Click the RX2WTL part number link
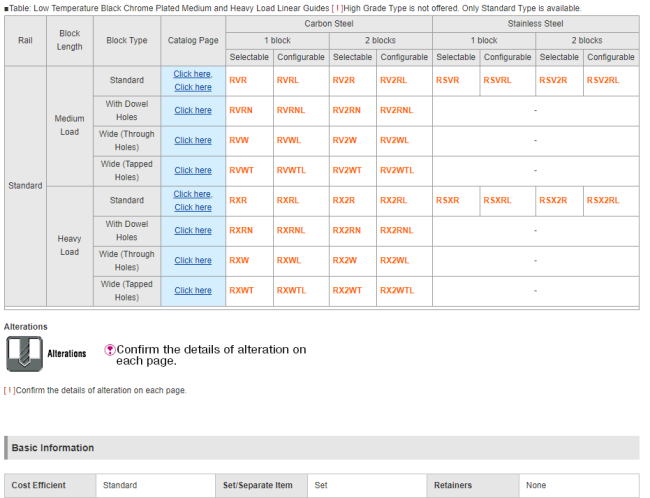Image resolution: width=650 pixels, height=498 pixels. (397, 290)
